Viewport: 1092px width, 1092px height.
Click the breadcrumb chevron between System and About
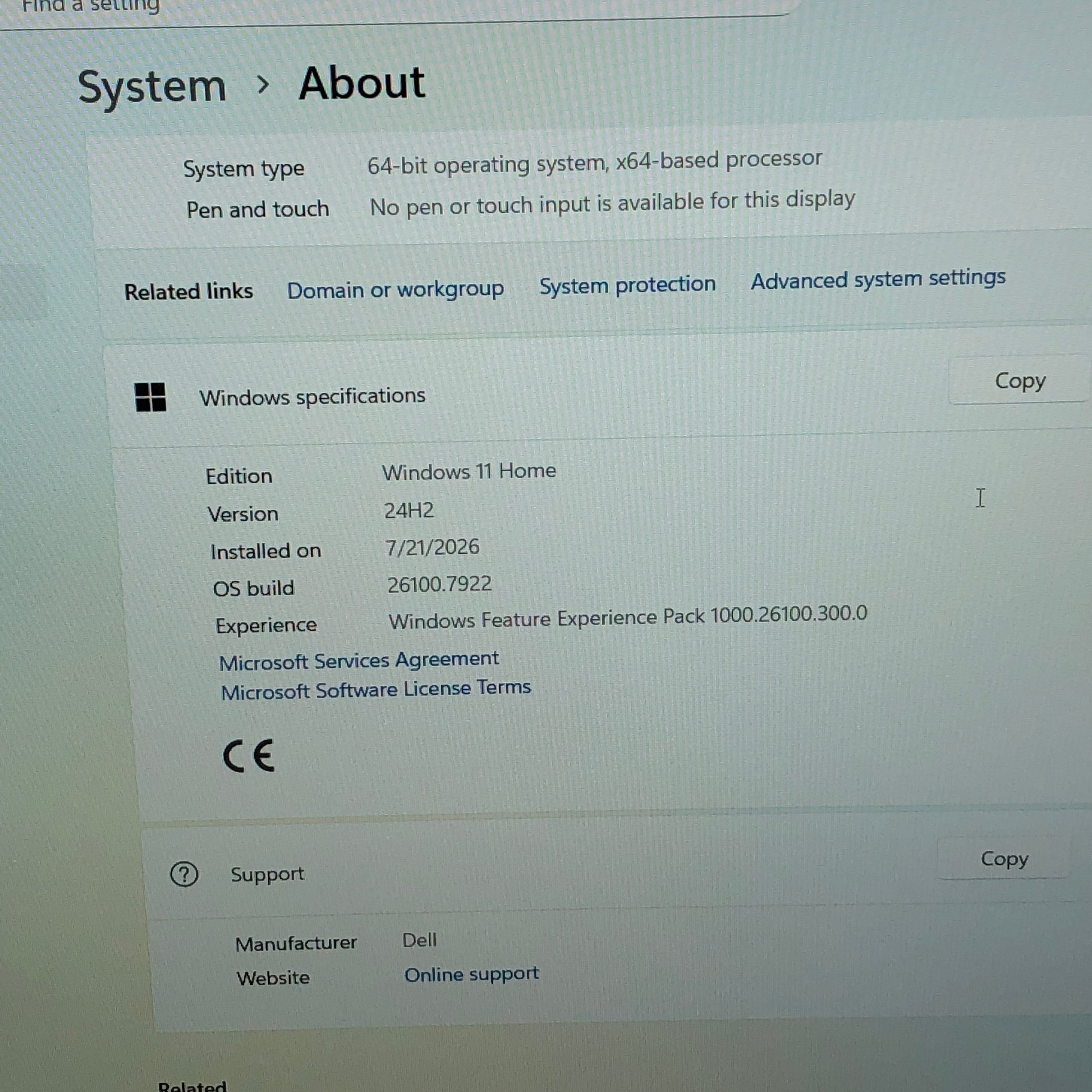[263, 85]
